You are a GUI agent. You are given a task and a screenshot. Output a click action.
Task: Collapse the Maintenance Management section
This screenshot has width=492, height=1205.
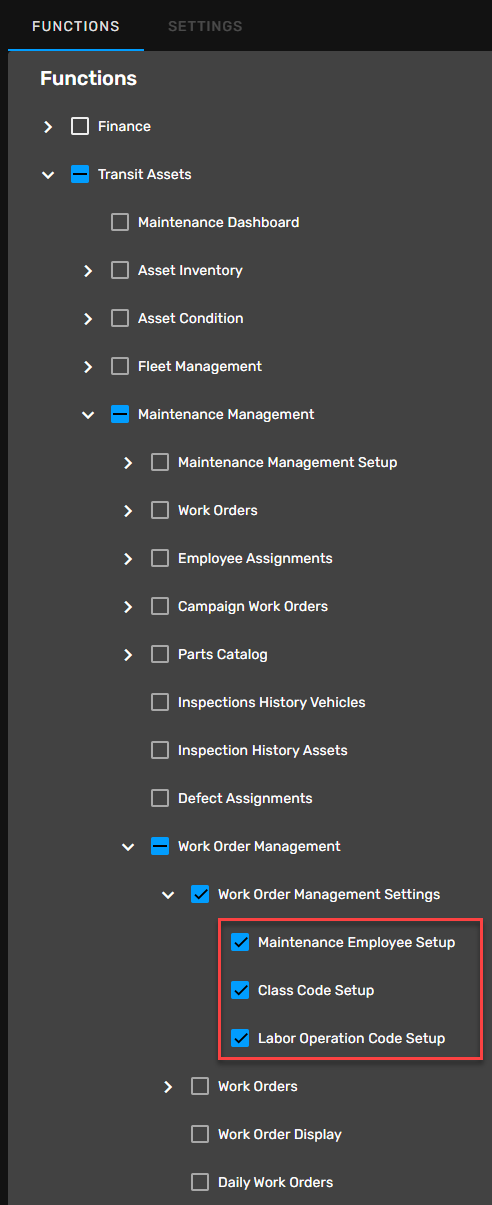click(x=88, y=415)
